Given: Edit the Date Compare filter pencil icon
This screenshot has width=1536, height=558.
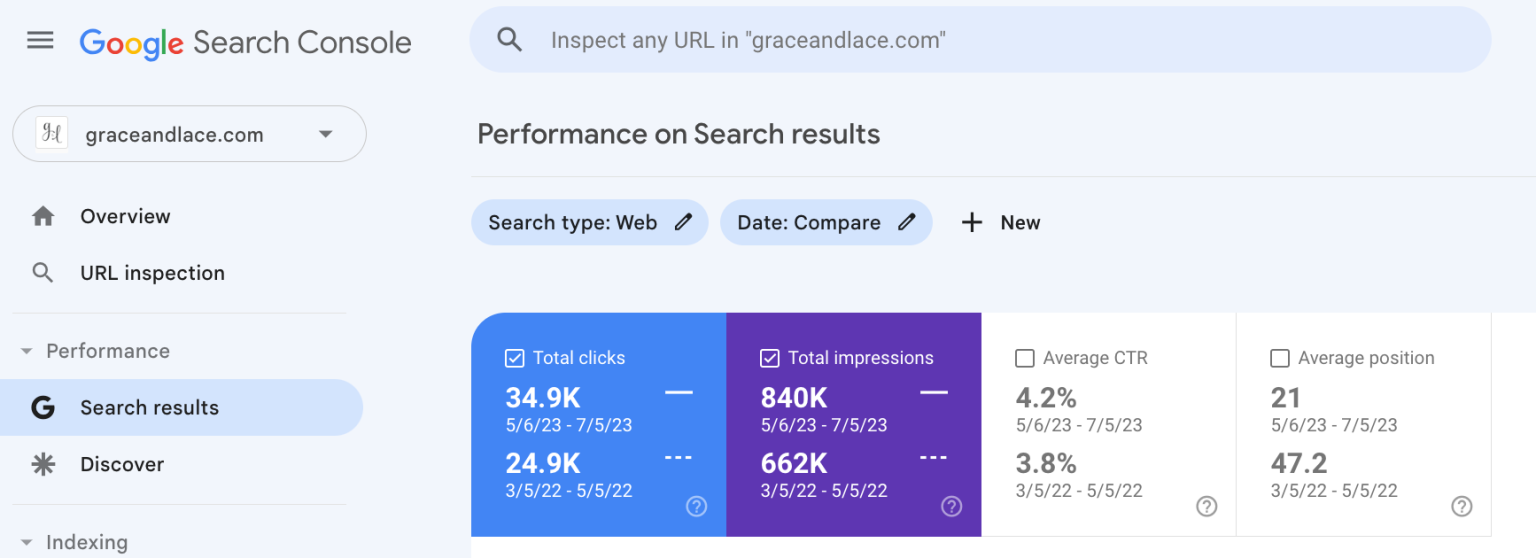Looking at the screenshot, I should pyautogui.click(x=907, y=222).
